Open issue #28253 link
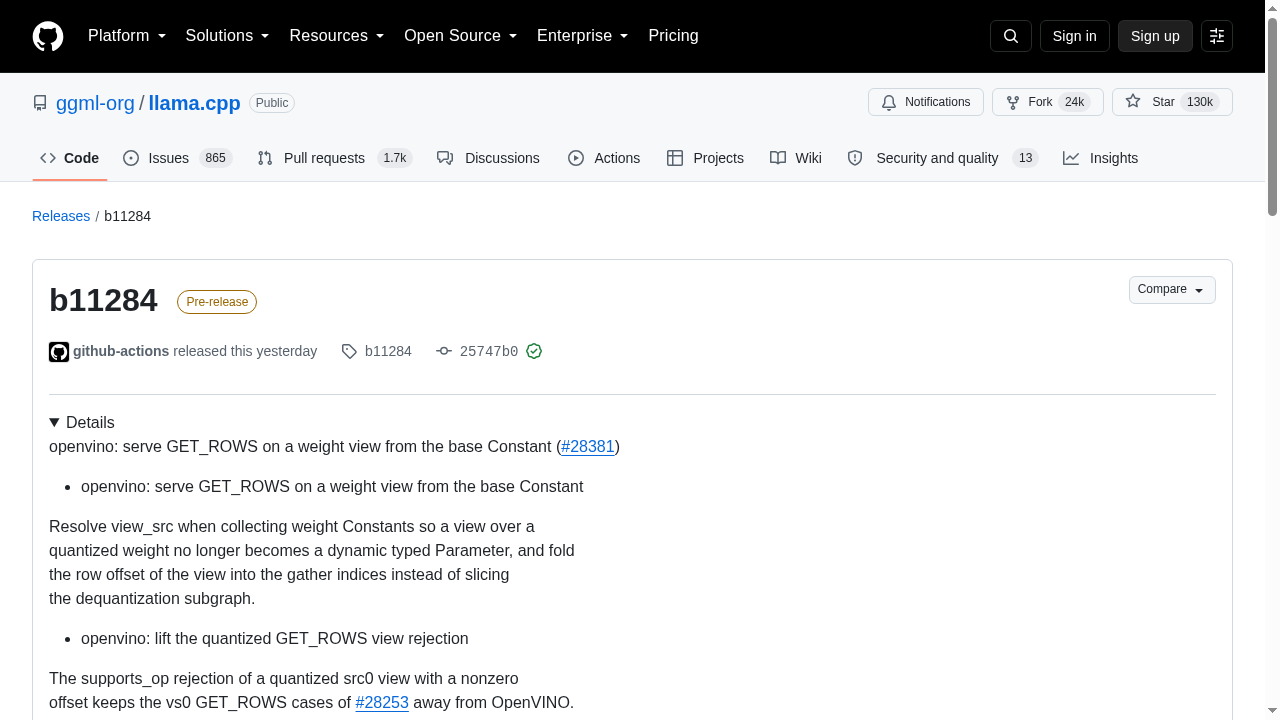This screenshot has width=1280, height=720. [x=382, y=703]
